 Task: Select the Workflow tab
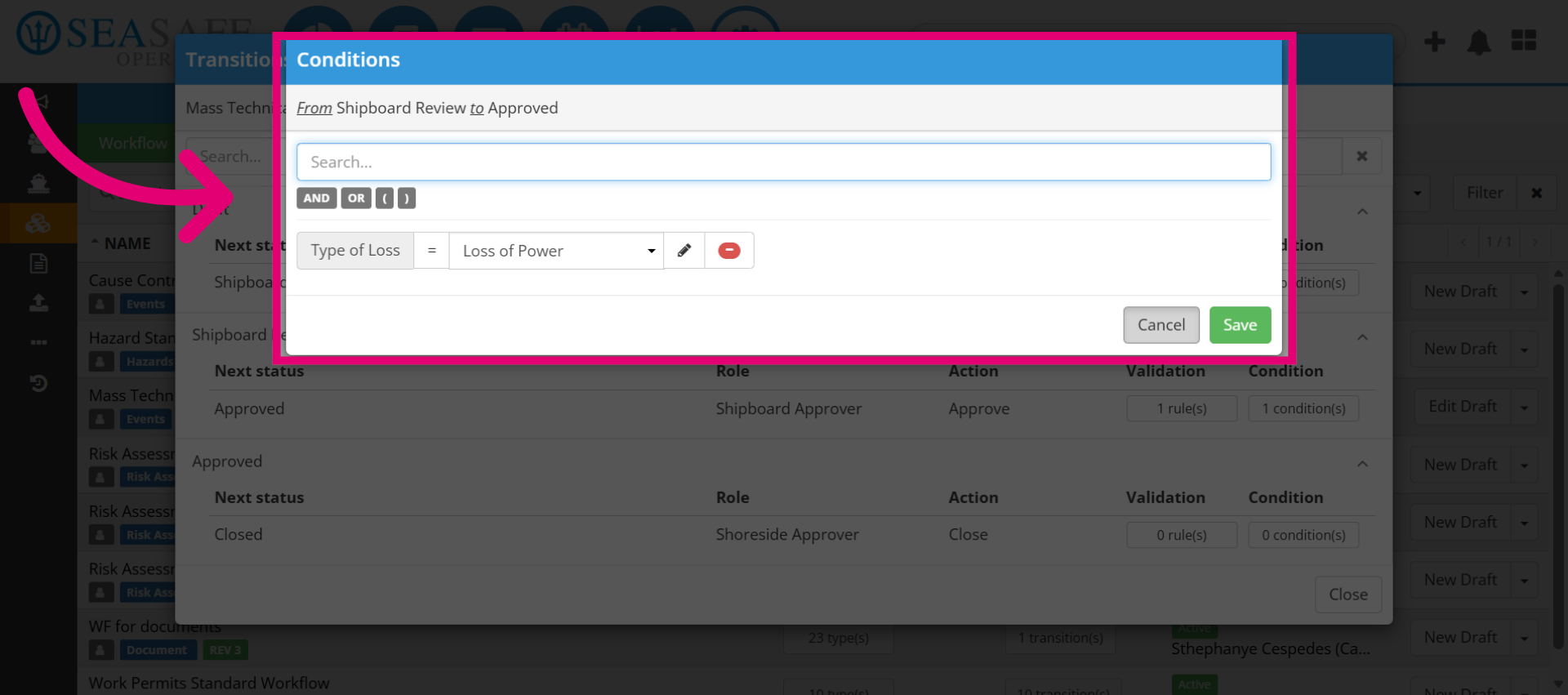coord(133,143)
